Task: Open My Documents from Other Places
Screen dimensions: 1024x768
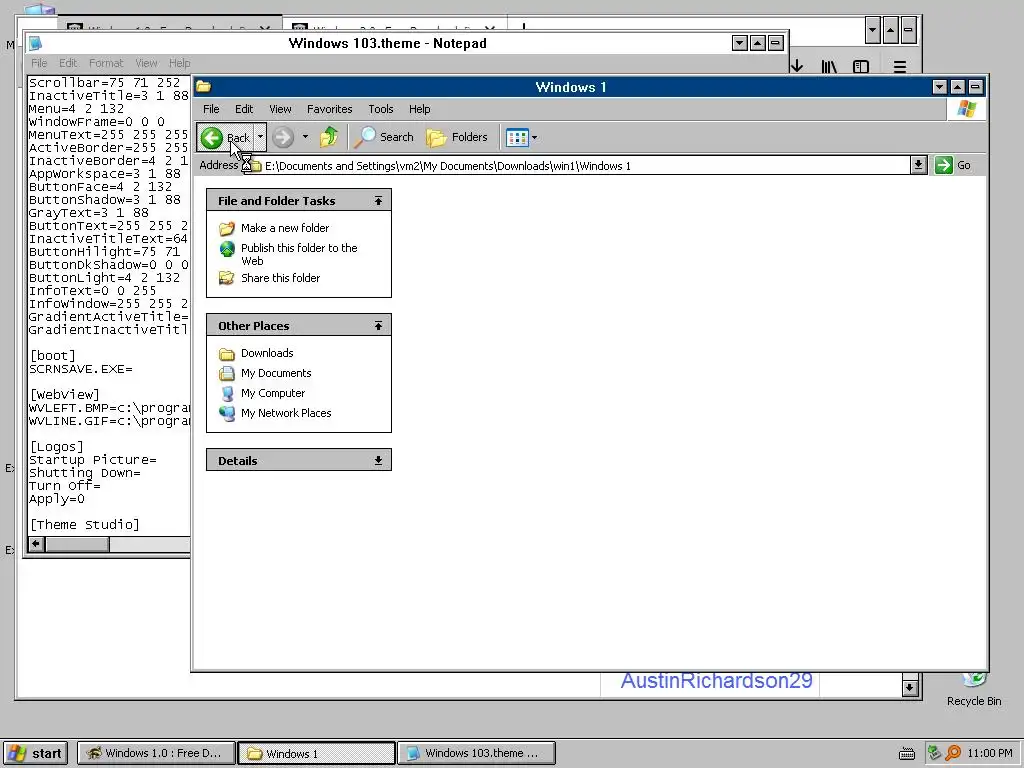Action: (x=276, y=374)
